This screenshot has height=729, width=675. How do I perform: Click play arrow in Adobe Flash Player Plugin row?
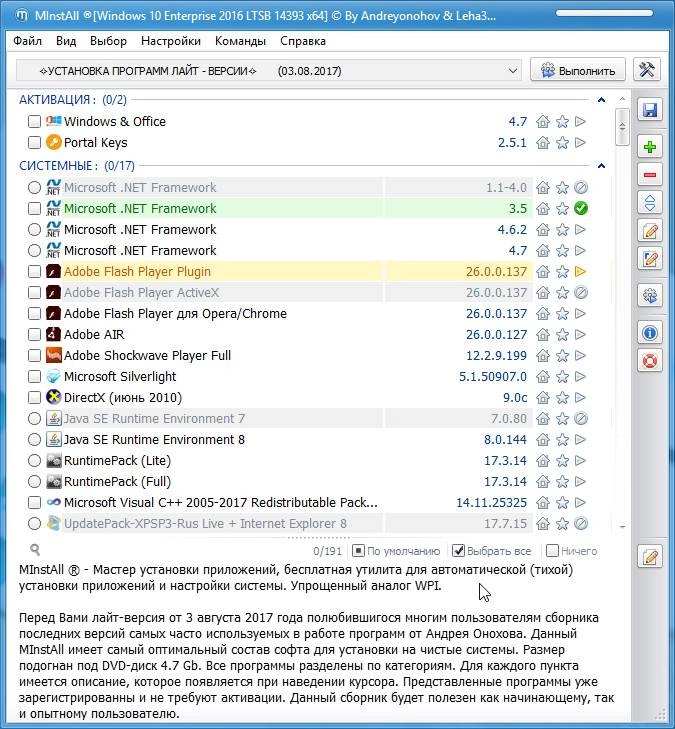(x=580, y=272)
